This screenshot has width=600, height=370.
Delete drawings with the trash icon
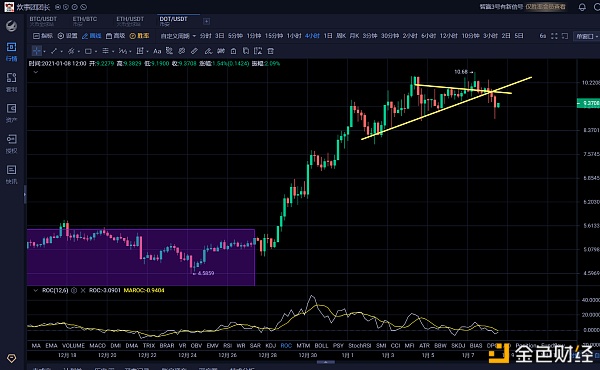coord(271,51)
